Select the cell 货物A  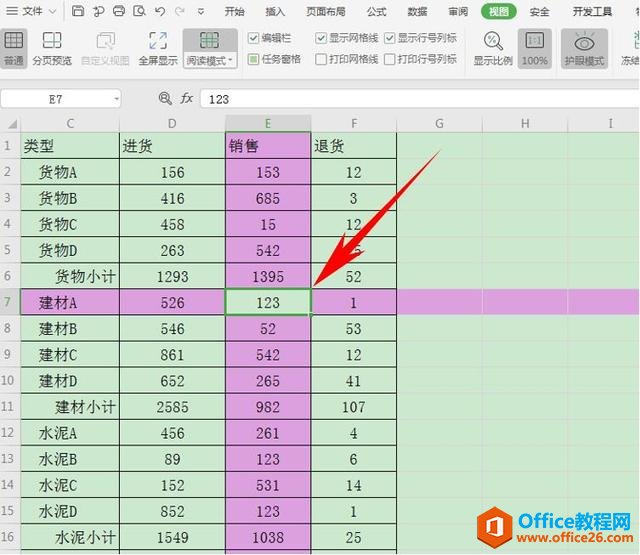(70, 172)
